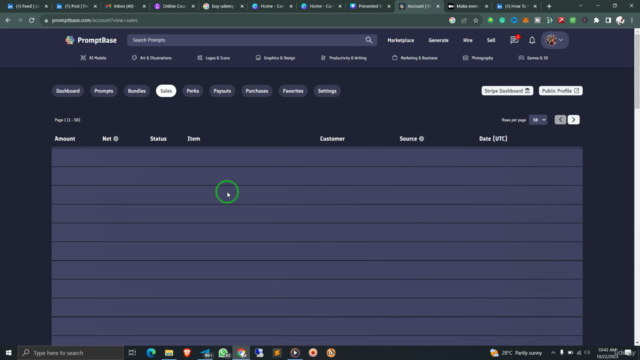Switch to the Purchases tab
Viewport: 640px width, 360px height.
[x=257, y=91]
